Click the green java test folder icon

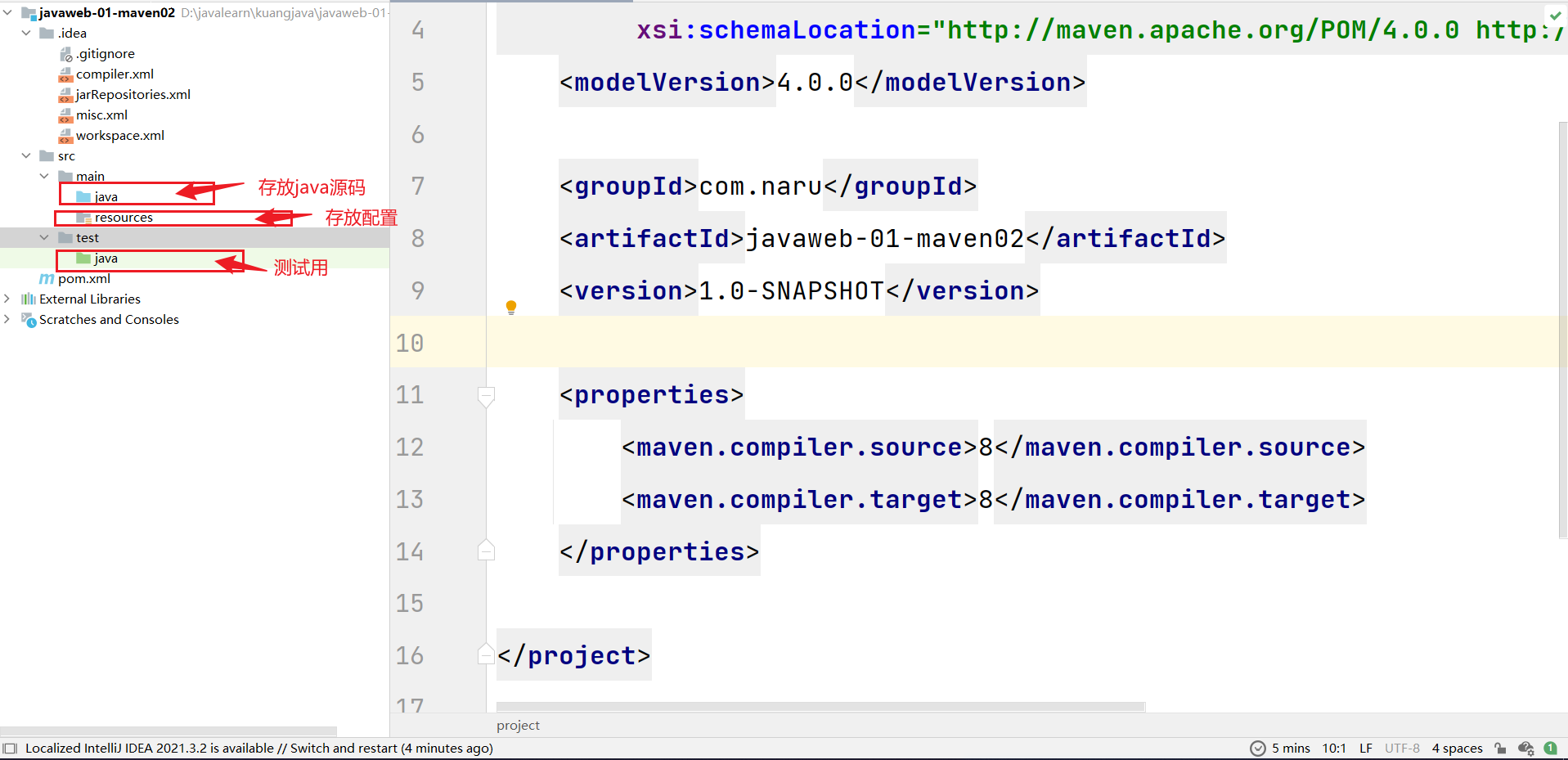tap(83, 259)
